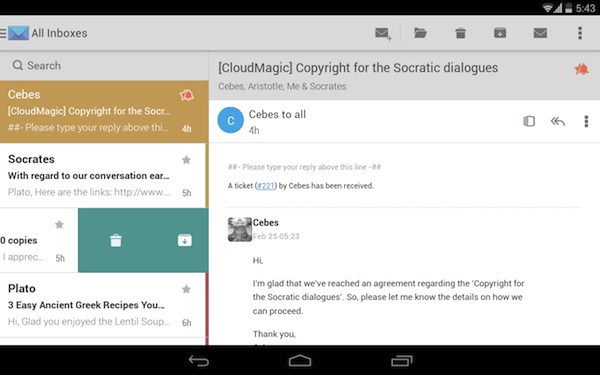Reply all to Cebes message

click(x=558, y=121)
